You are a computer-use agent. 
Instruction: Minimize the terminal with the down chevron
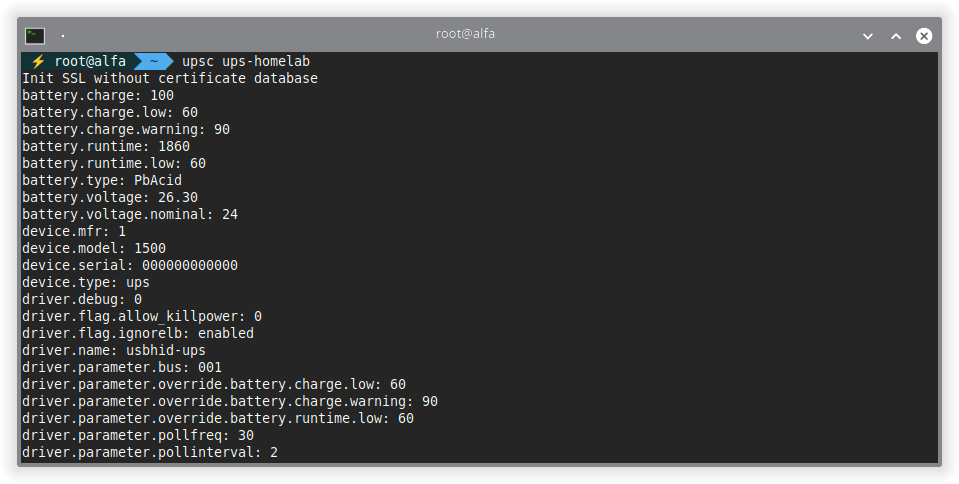868,35
